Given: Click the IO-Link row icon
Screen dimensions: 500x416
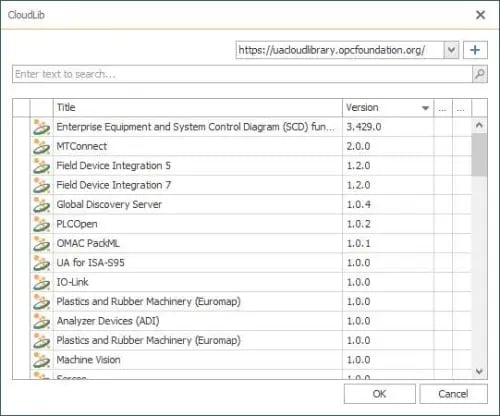Looking at the screenshot, I should click(41, 282).
